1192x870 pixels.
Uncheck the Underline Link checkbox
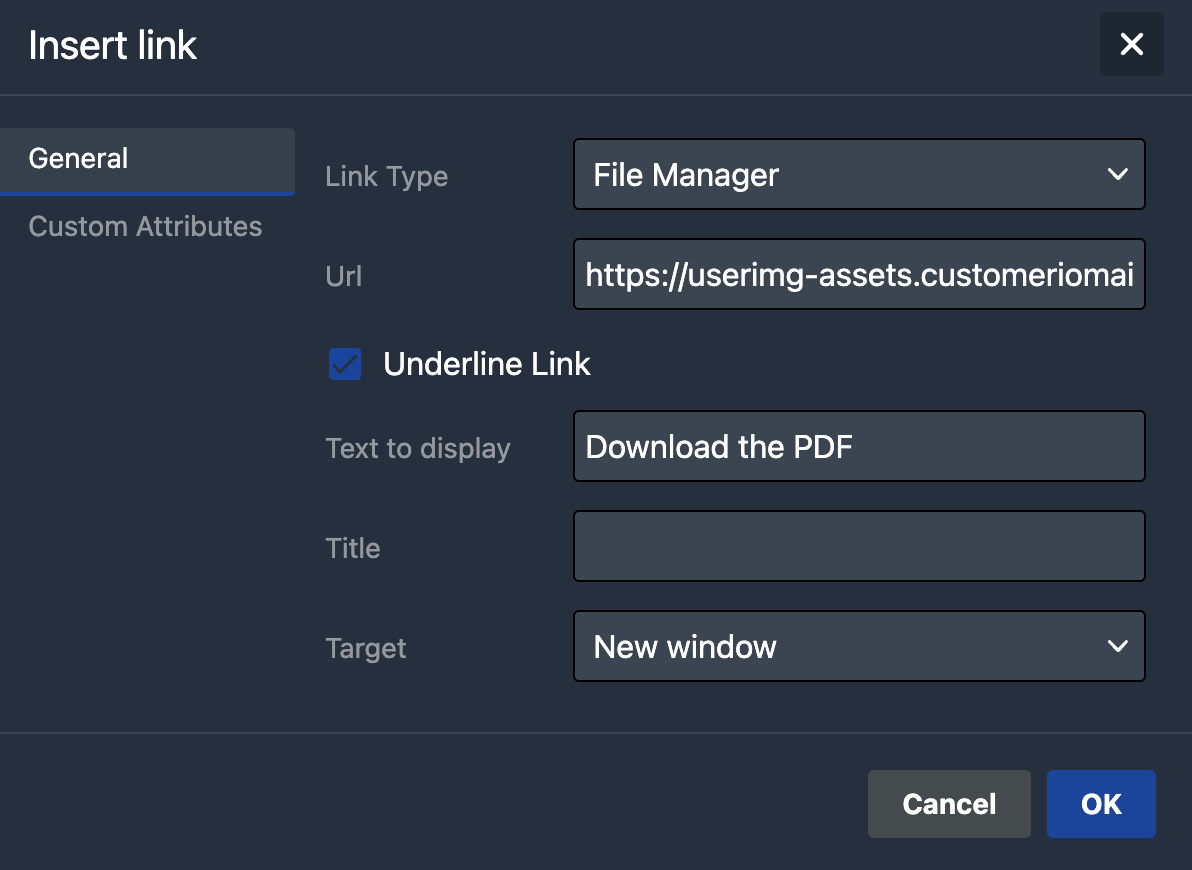click(344, 364)
